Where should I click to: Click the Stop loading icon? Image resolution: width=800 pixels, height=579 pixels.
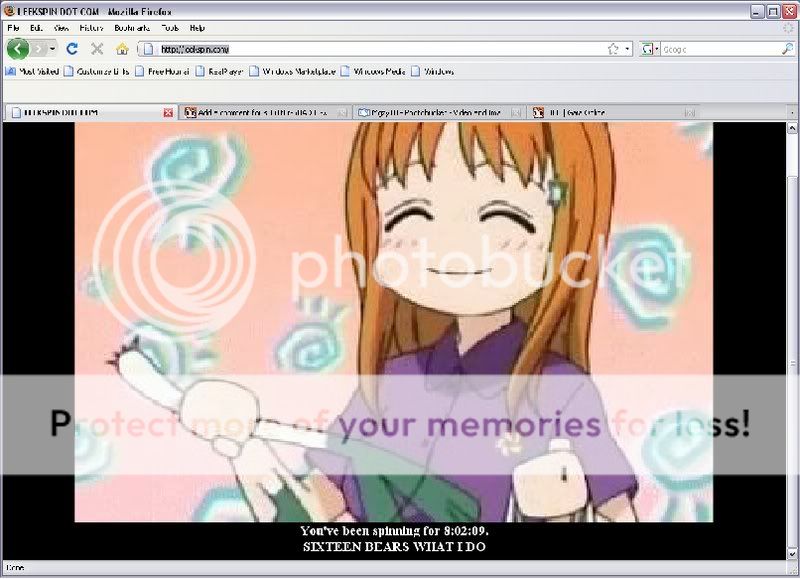point(95,48)
